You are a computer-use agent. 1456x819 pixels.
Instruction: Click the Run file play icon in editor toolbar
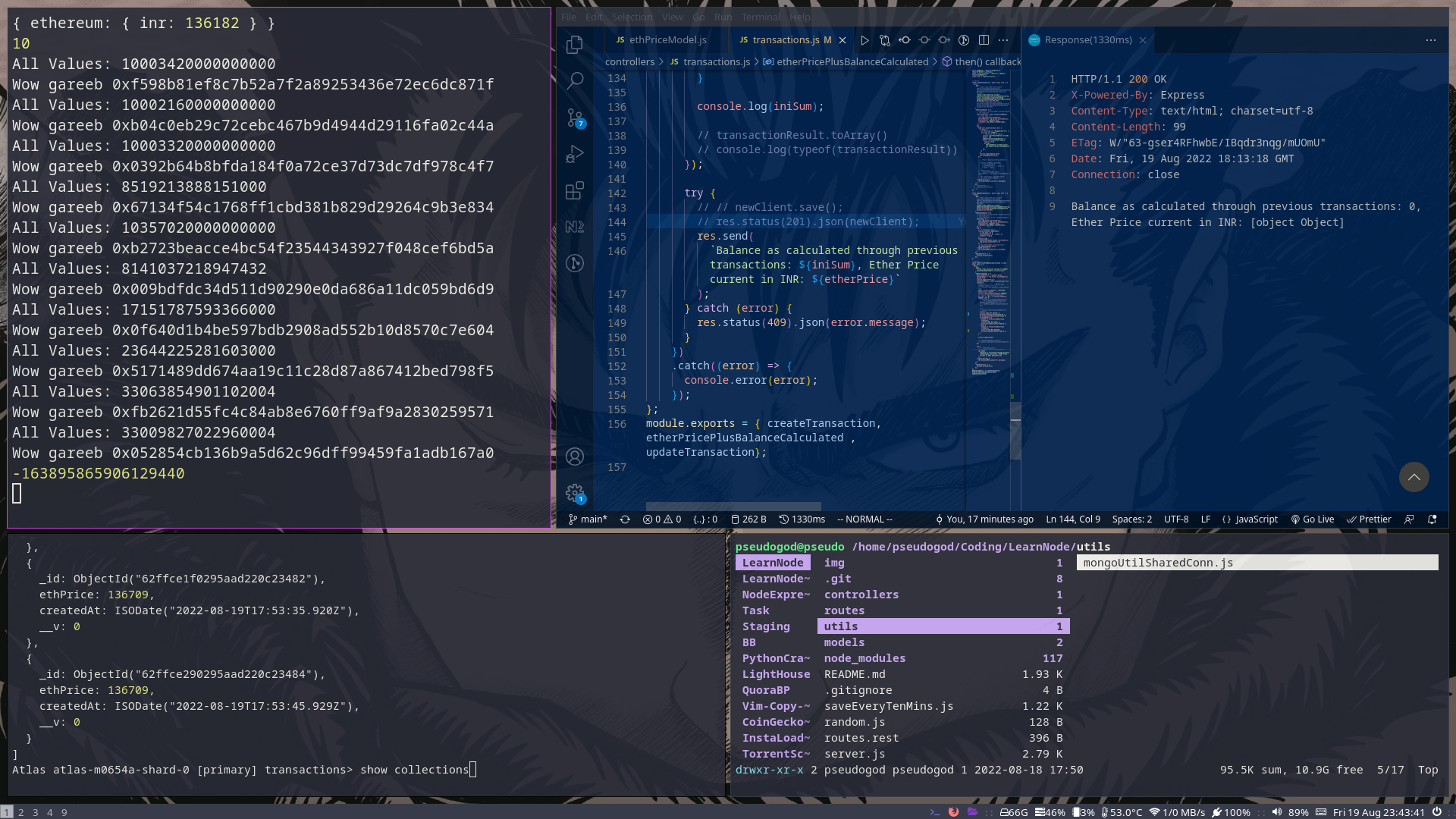(864, 40)
